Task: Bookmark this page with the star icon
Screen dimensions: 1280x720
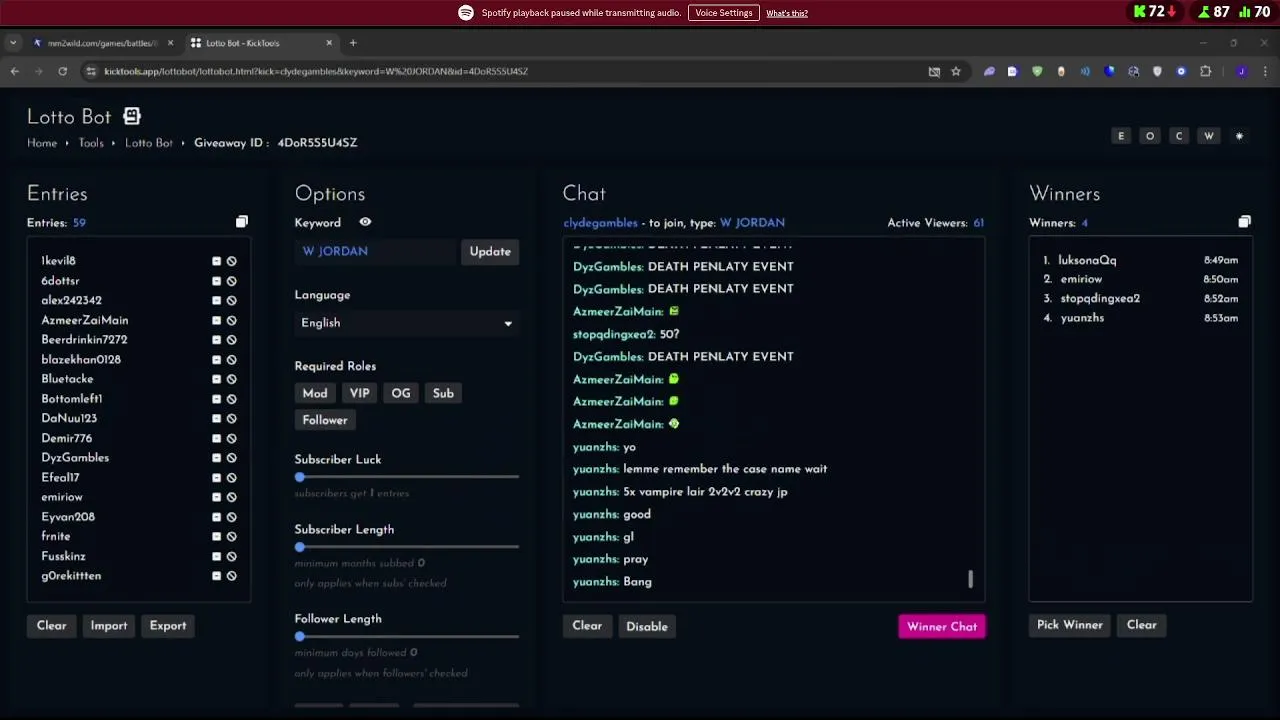Action: [956, 71]
